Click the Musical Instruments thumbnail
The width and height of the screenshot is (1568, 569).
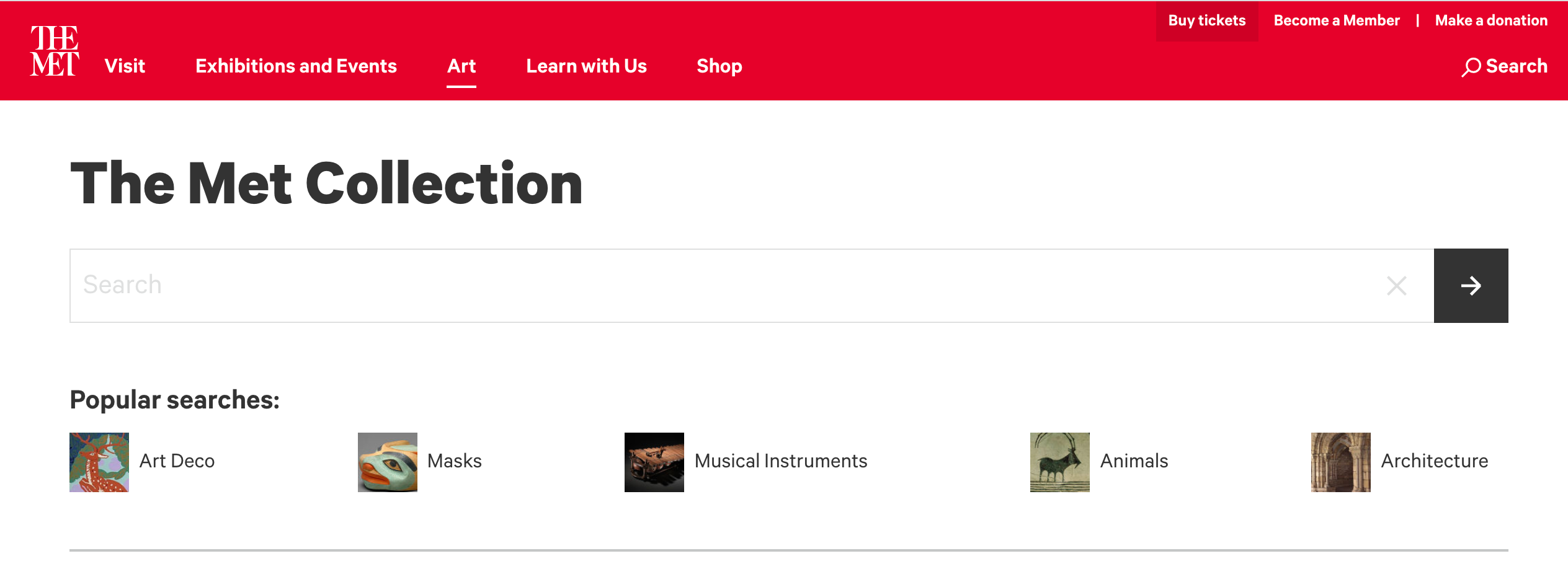point(654,462)
